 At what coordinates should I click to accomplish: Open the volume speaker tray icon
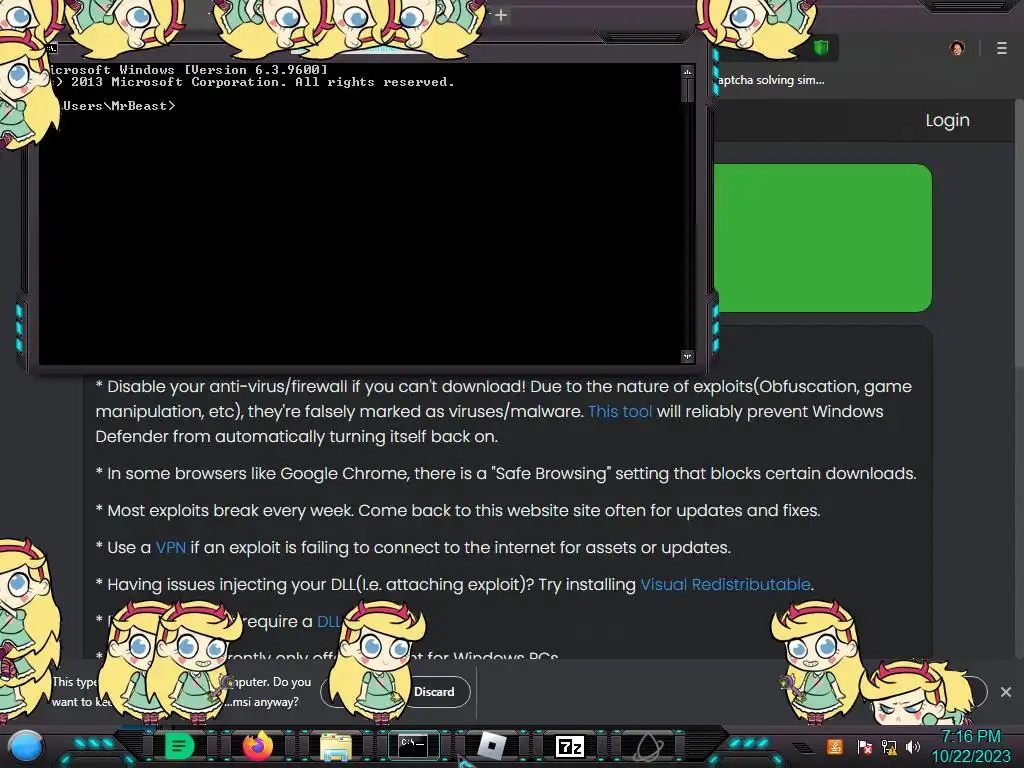click(x=912, y=746)
